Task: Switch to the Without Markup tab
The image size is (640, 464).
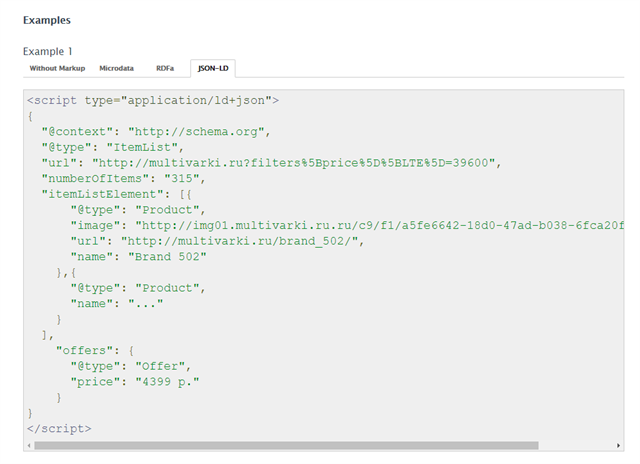Action: (x=57, y=68)
